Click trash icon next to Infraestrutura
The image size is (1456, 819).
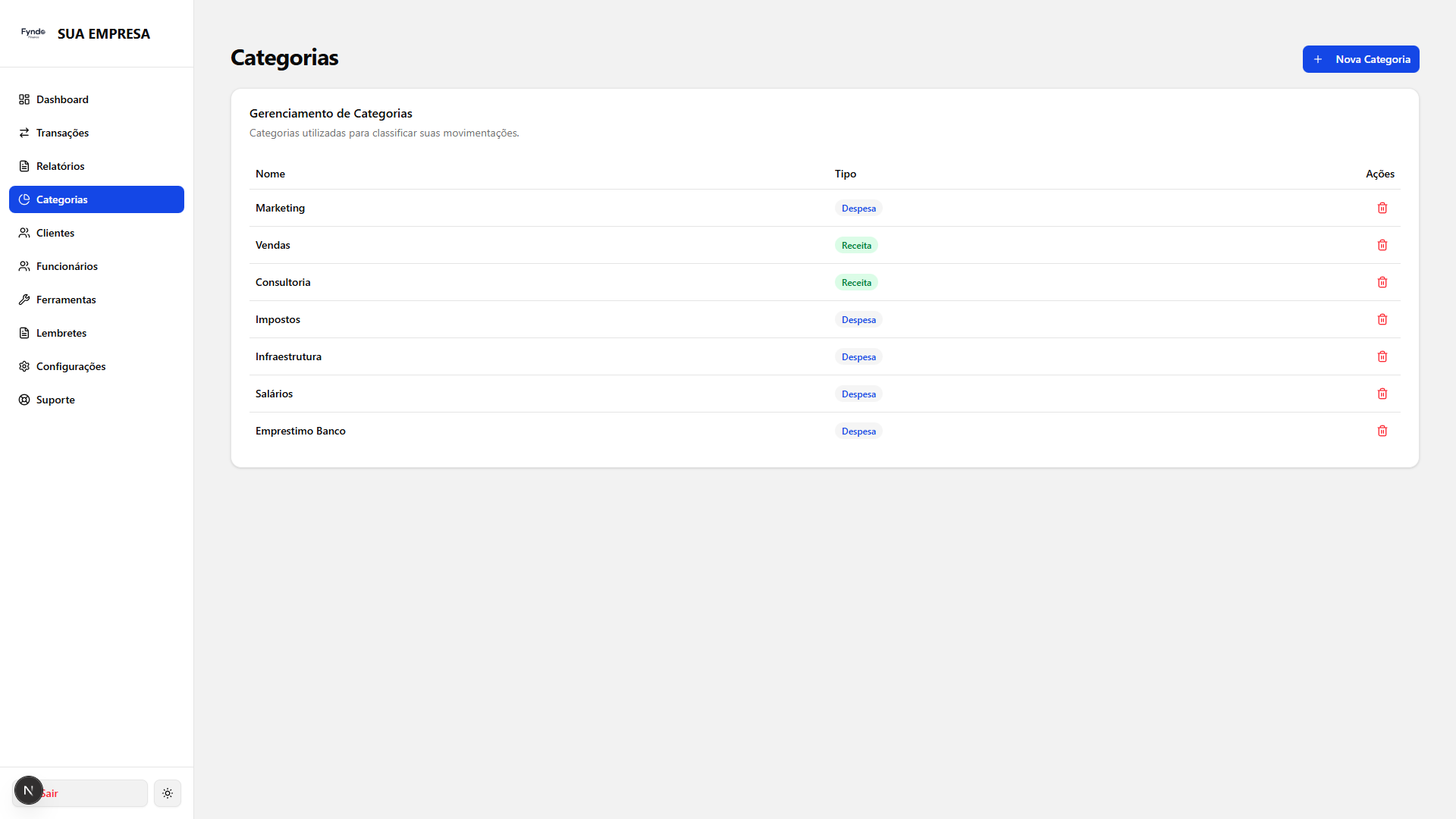(x=1382, y=356)
